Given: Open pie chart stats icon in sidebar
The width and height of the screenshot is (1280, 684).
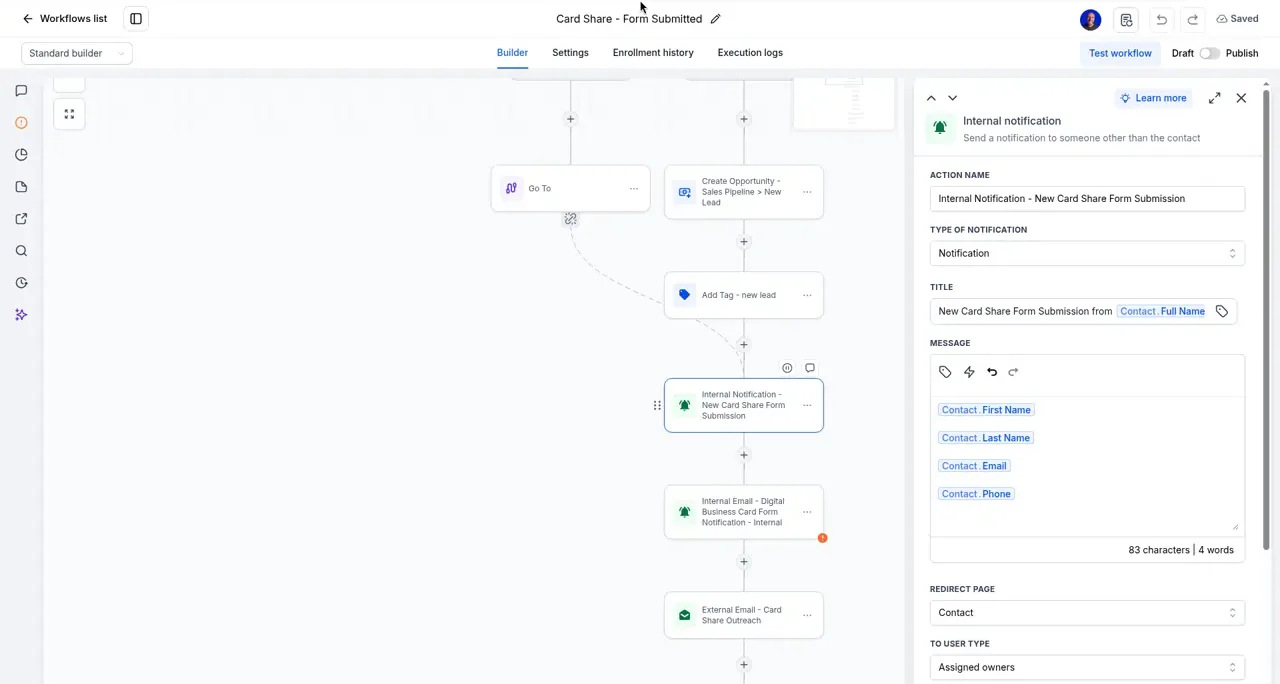Looking at the screenshot, I should tap(21, 155).
